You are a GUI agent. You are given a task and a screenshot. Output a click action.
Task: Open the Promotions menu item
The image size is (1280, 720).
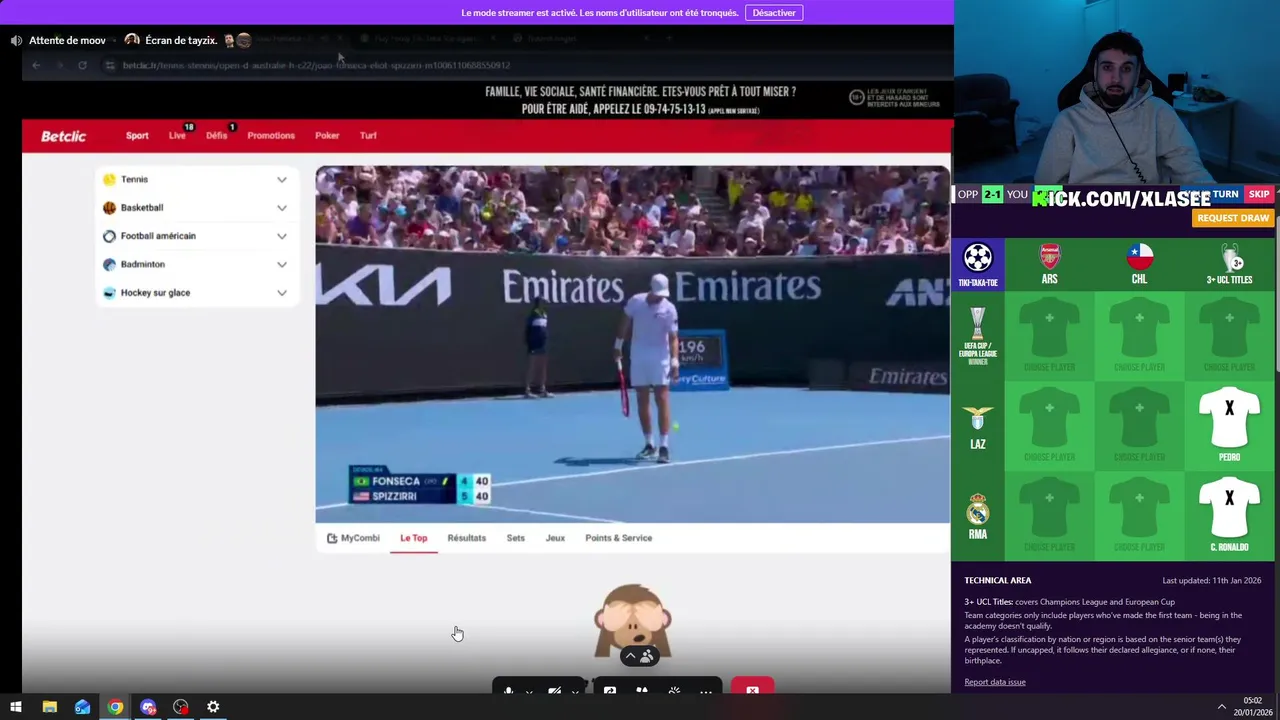click(x=271, y=136)
